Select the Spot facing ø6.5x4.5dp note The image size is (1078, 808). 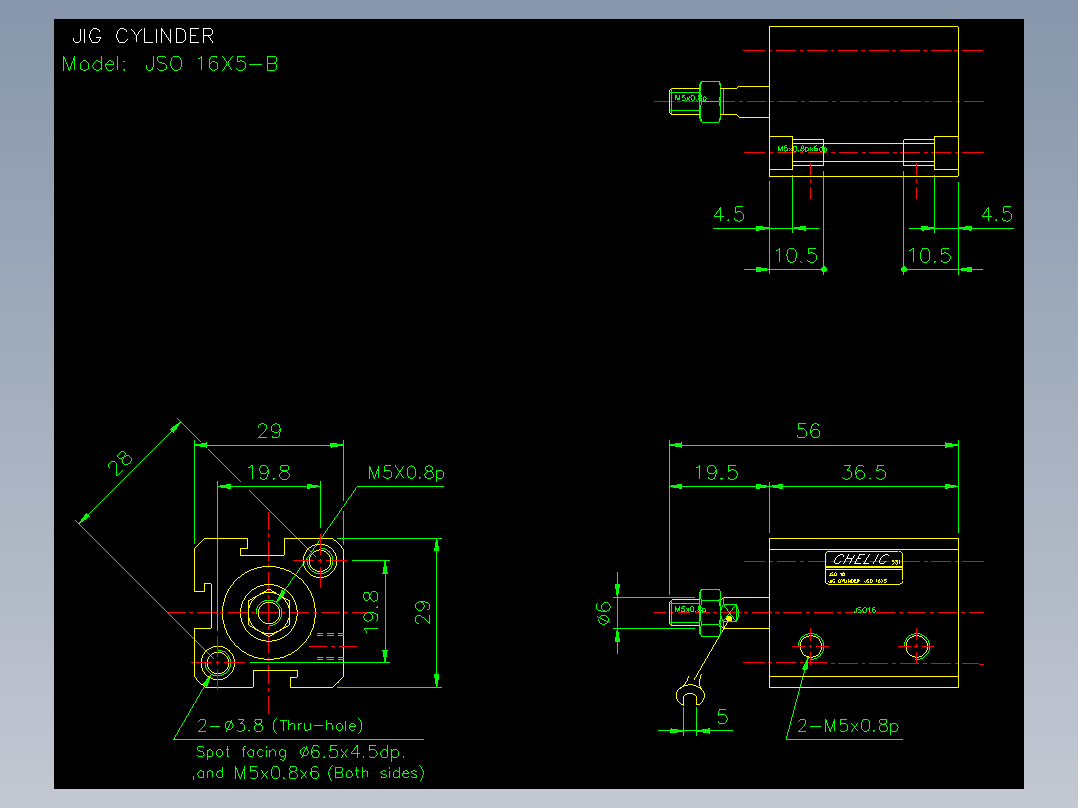point(300,752)
